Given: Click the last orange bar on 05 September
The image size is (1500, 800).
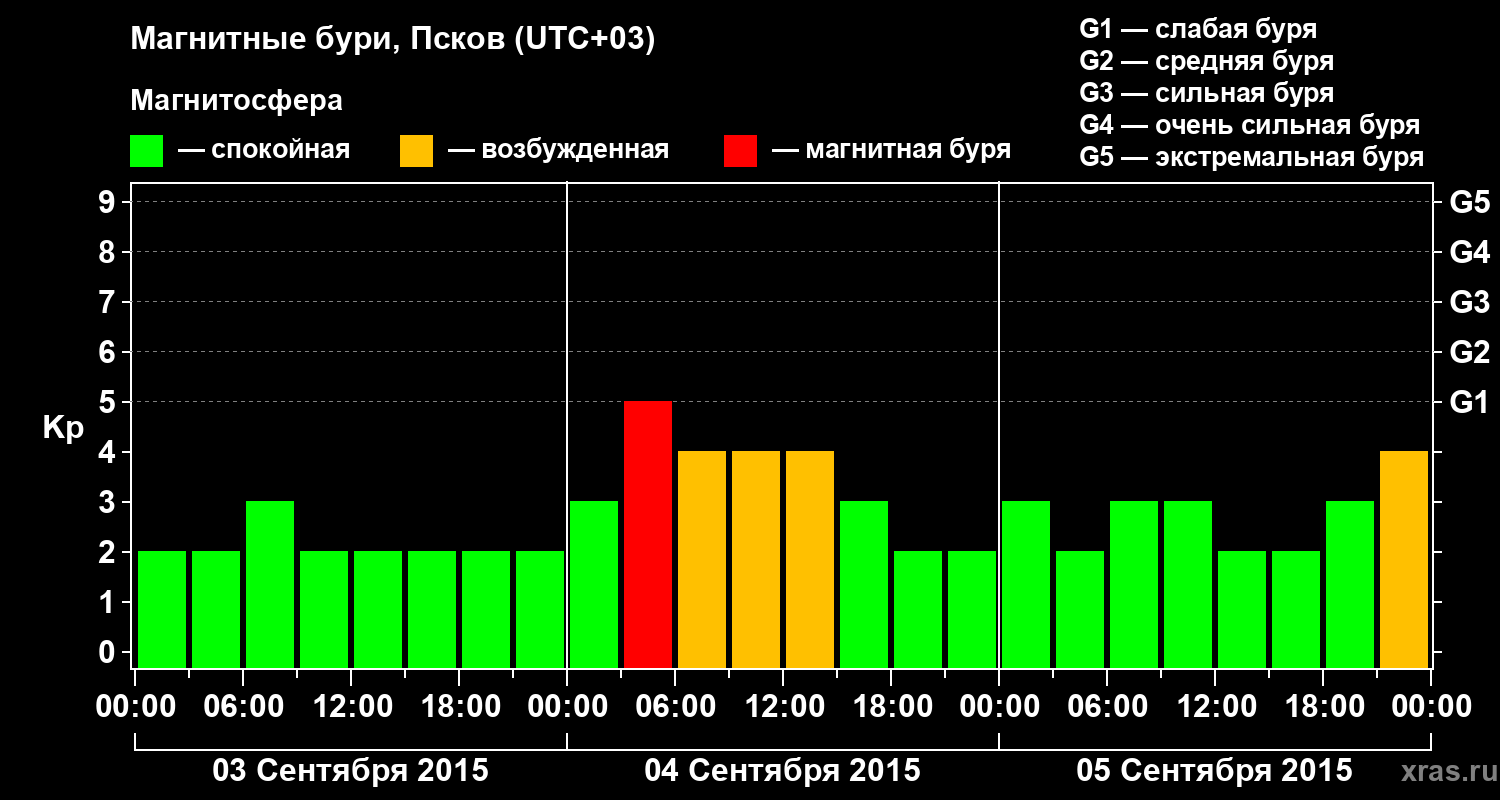Looking at the screenshot, I should [1404, 559].
